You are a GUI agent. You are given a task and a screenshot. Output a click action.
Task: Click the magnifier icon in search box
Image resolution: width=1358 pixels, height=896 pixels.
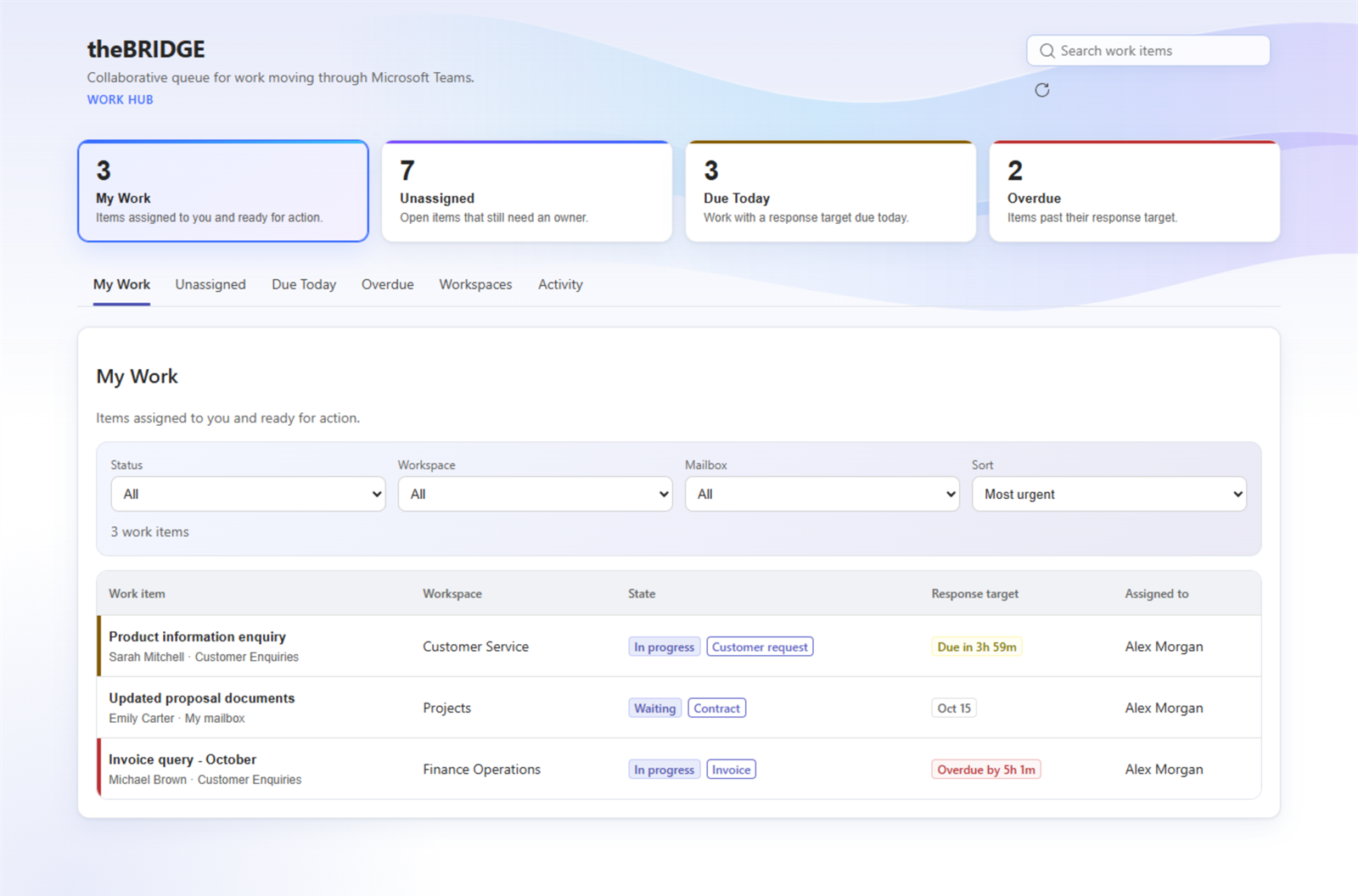coord(1047,51)
